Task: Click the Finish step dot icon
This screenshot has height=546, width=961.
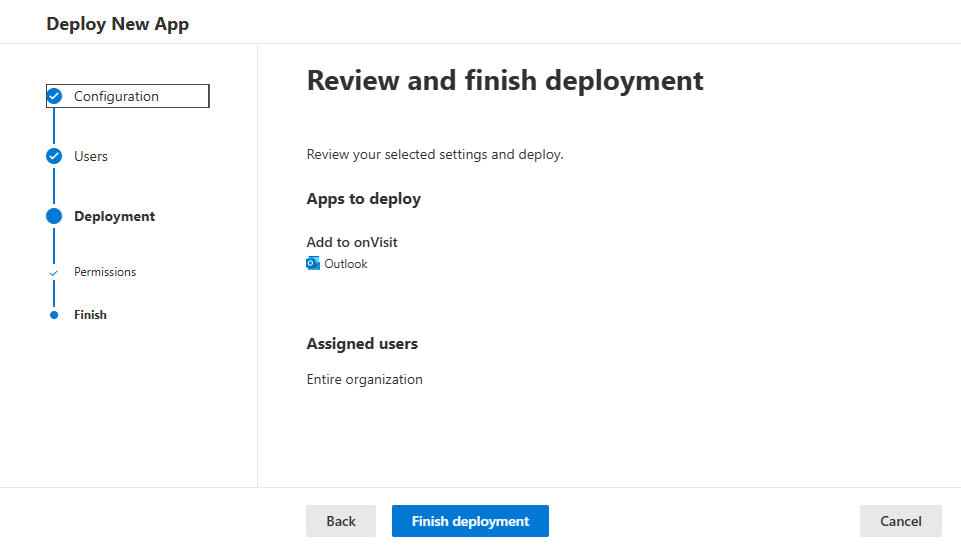Action: click(54, 315)
